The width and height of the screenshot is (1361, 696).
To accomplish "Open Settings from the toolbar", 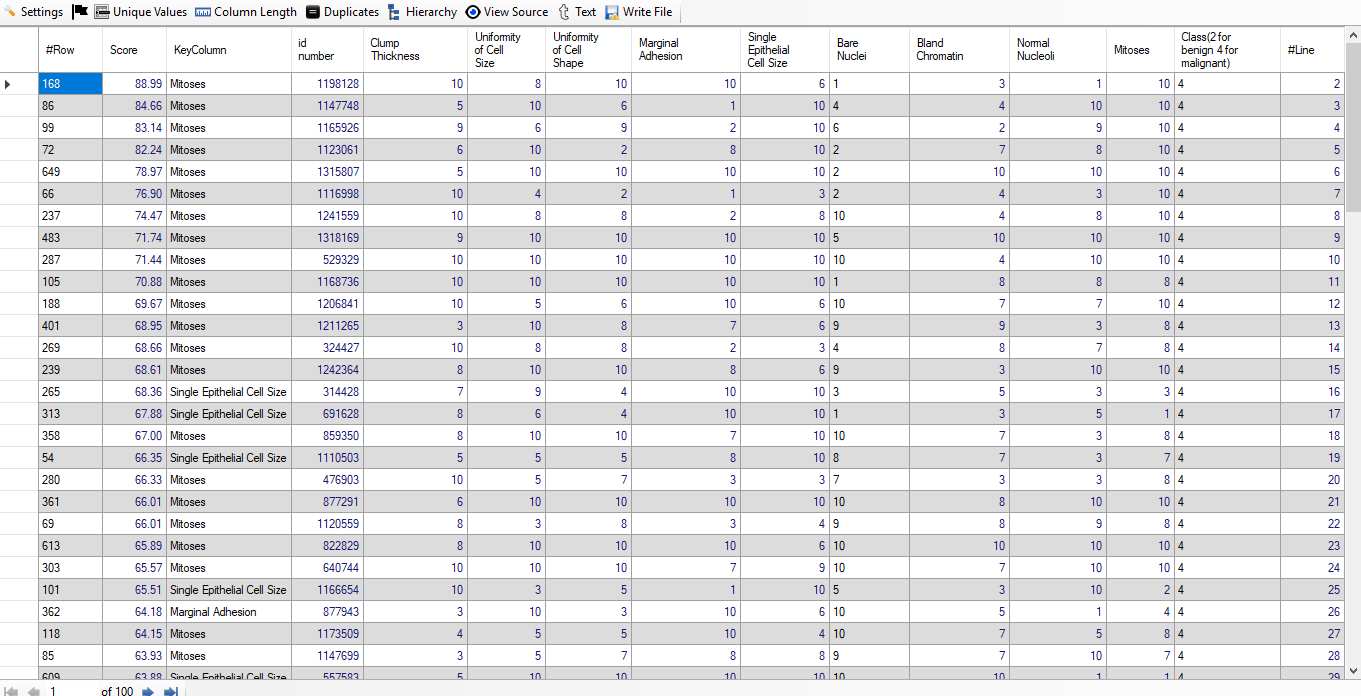I will (33, 12).
